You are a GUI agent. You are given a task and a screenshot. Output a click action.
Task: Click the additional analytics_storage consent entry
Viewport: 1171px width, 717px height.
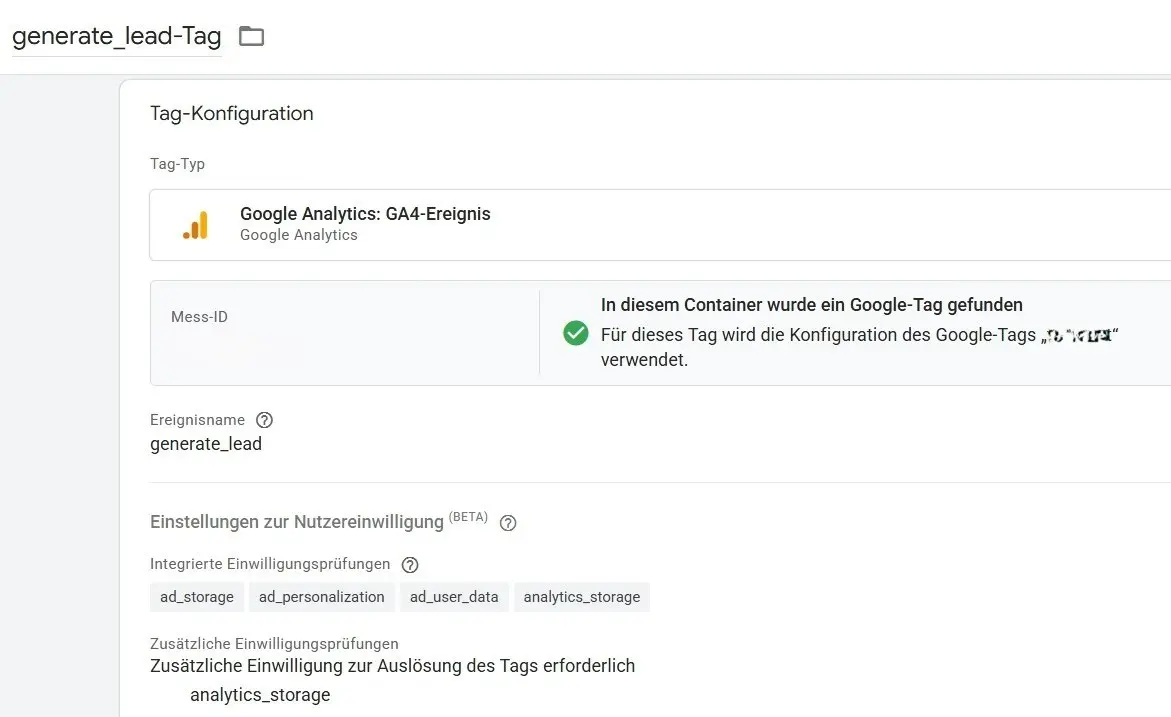[259, 694]
